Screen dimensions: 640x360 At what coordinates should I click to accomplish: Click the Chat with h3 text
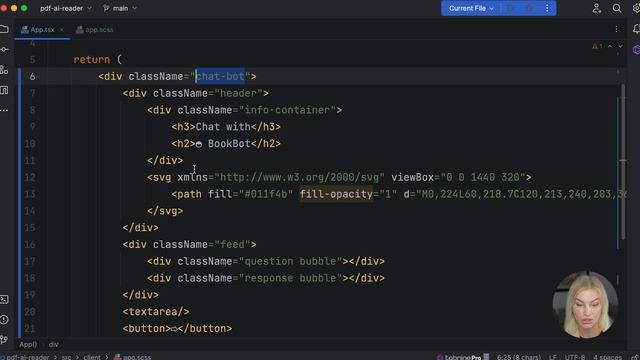[223, 127]
